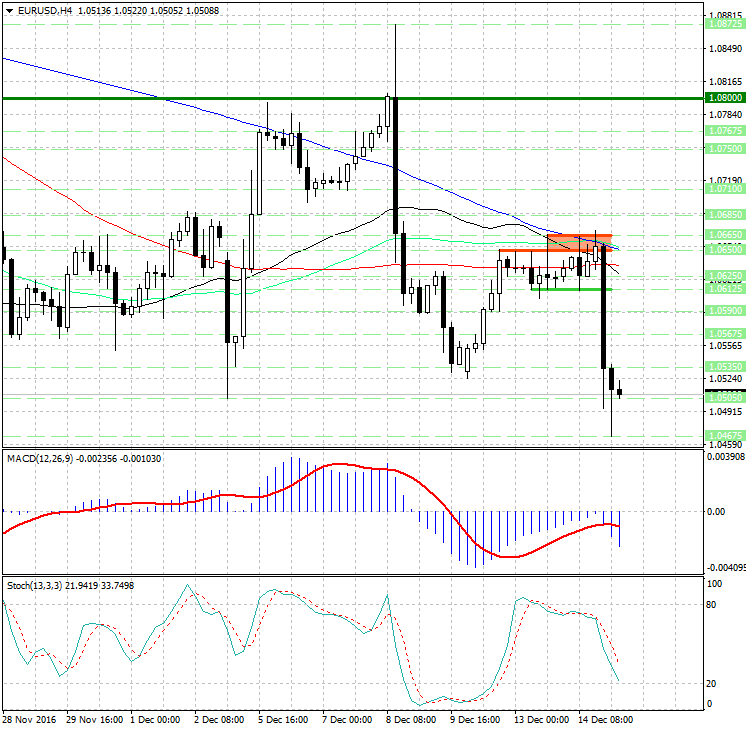Click the 1.05565 price scale value

click(x=725, y=346)
